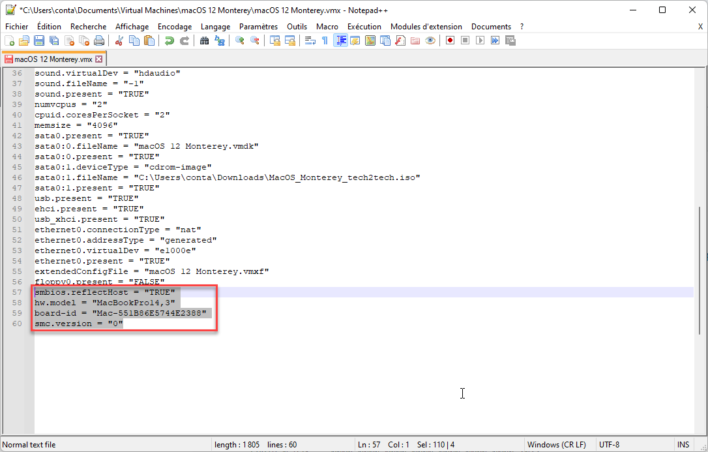
Task: Click the Save recorded macro icon
Action: pos(510,41)
